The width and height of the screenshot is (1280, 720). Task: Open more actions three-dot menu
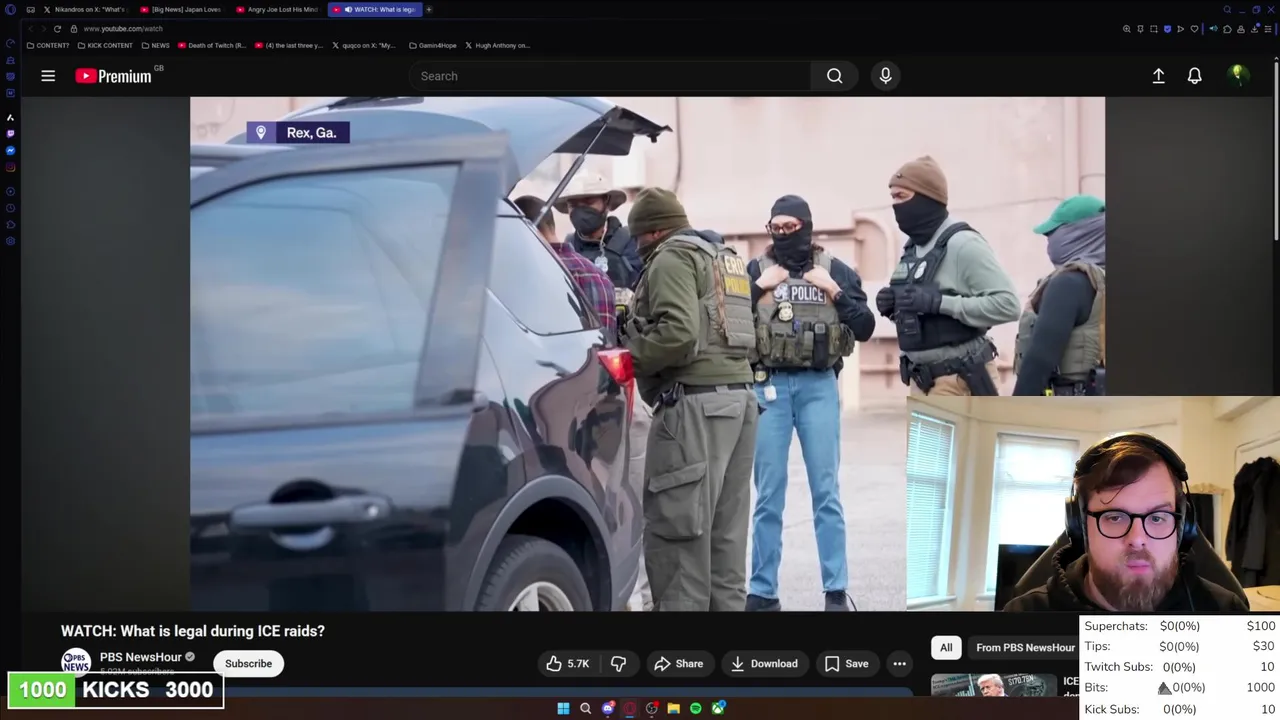(899, 663)
